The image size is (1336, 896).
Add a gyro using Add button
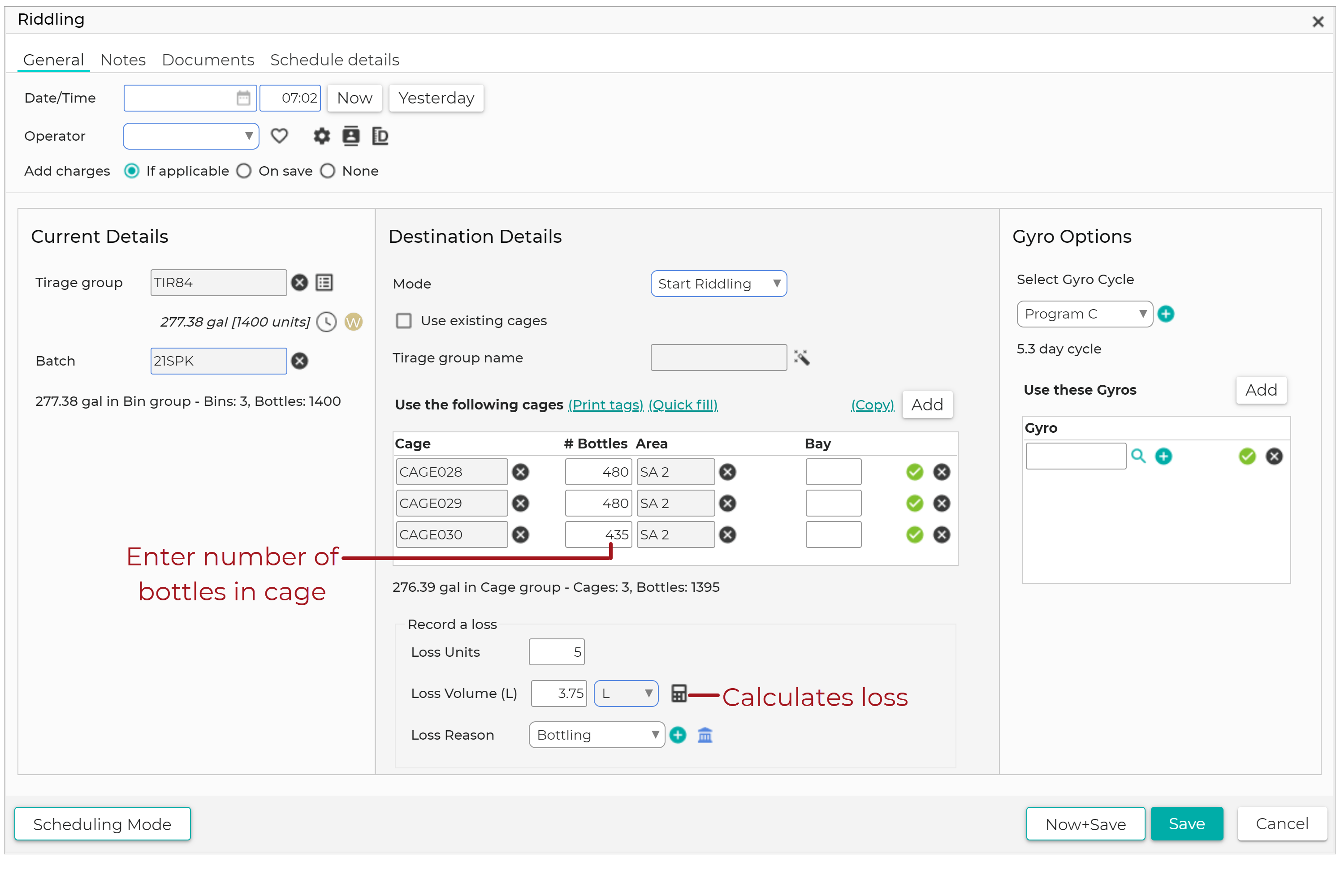1261,390
